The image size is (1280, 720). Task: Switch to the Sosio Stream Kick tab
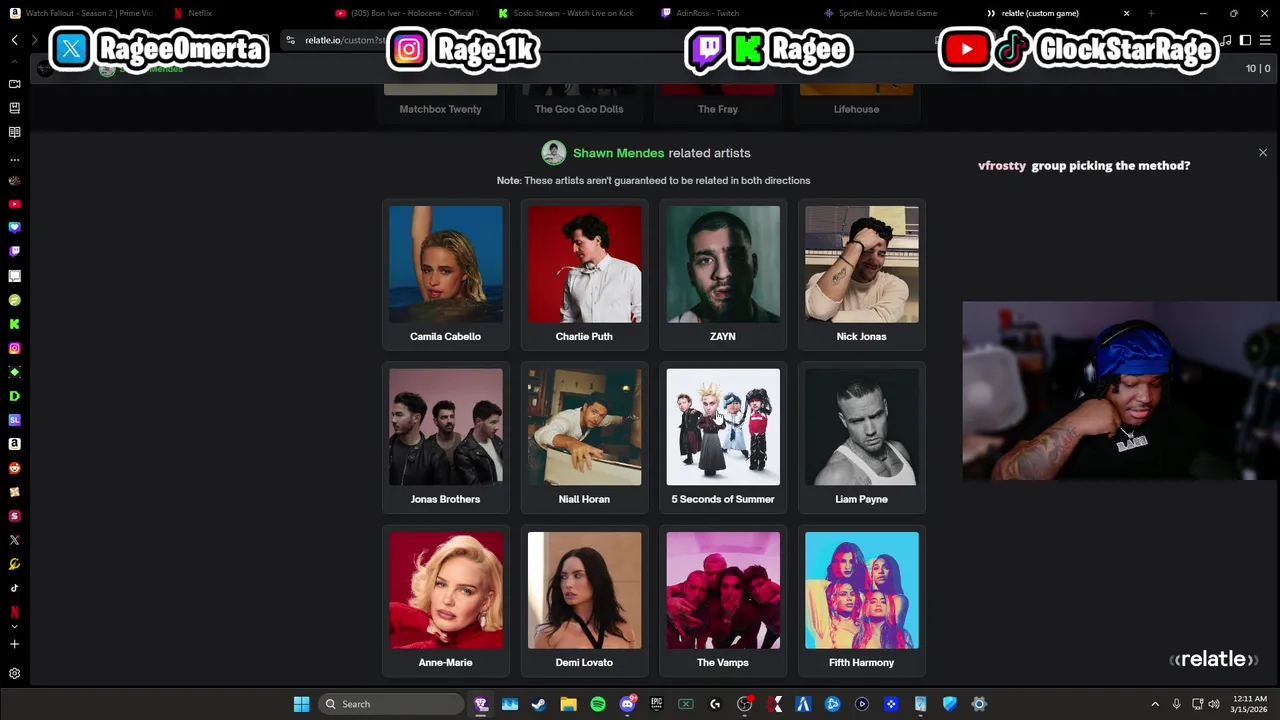coord(571,13)
